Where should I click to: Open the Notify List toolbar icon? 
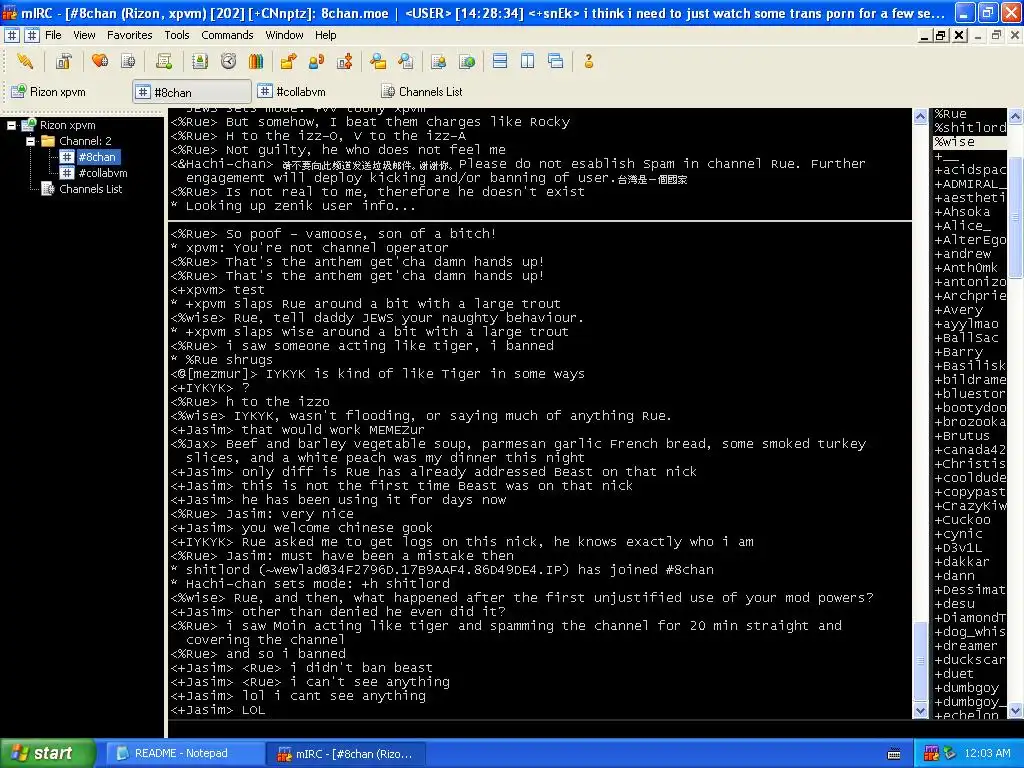coord(438,61)
